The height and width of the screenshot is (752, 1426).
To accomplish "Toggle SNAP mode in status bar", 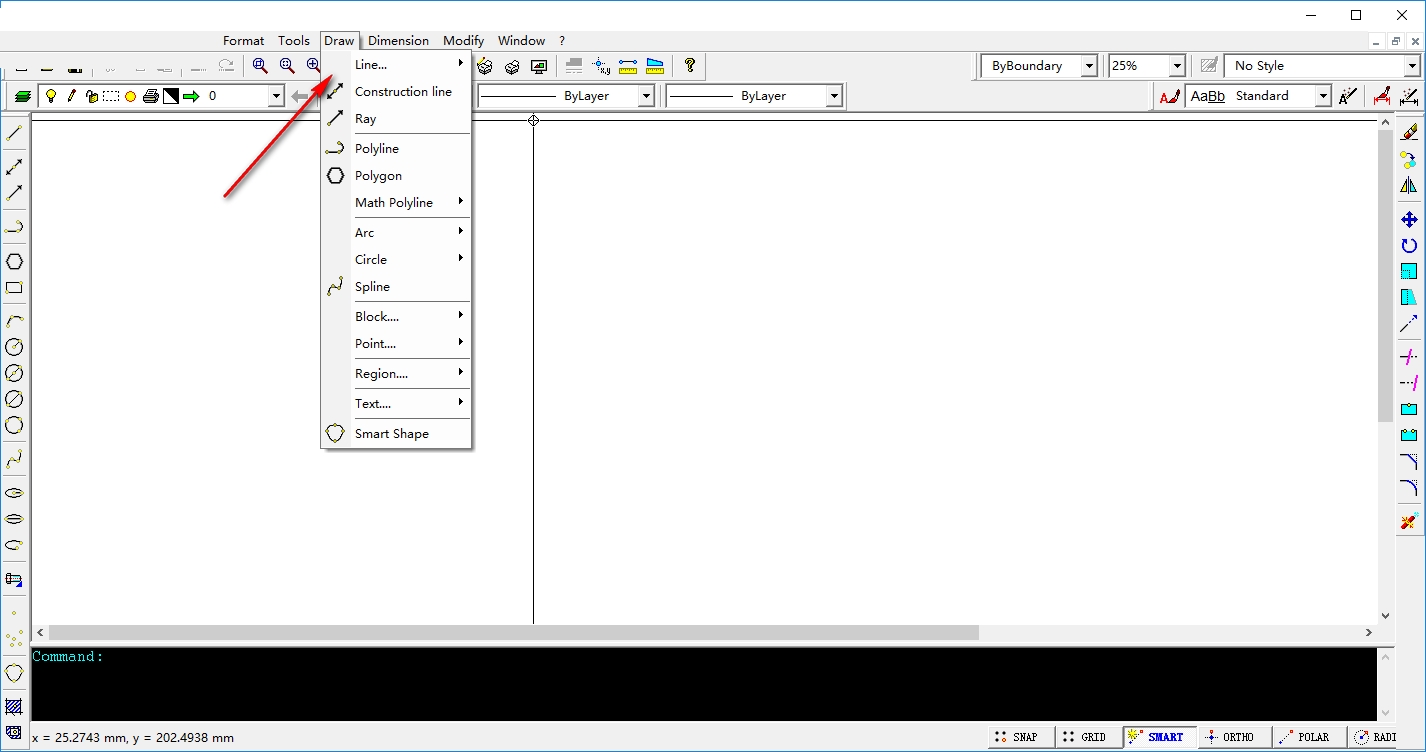I will click(x=1016, y=737).
